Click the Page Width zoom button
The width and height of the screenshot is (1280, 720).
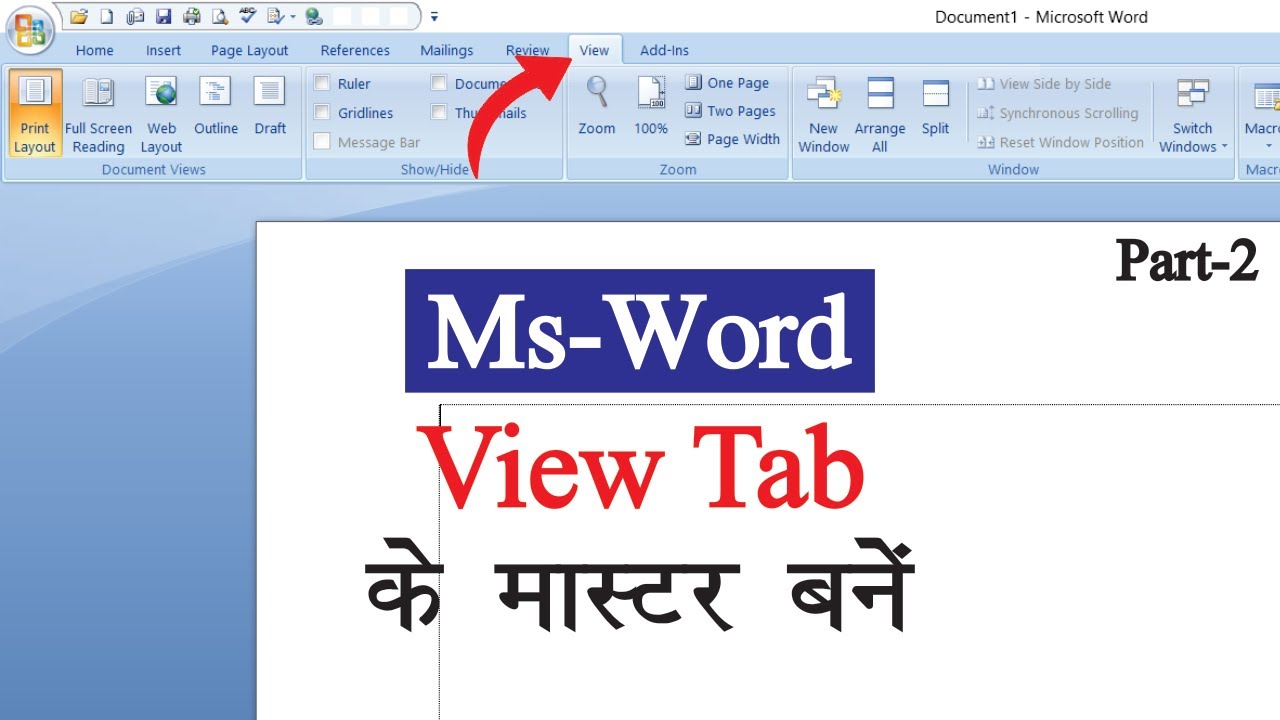point(733,139)
